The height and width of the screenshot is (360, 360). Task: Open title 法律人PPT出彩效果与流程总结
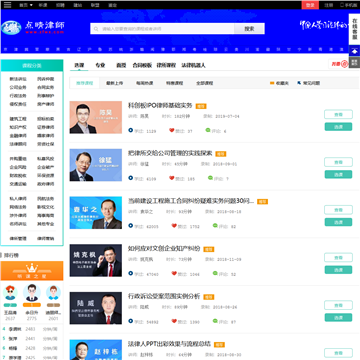tap(169, 344)
